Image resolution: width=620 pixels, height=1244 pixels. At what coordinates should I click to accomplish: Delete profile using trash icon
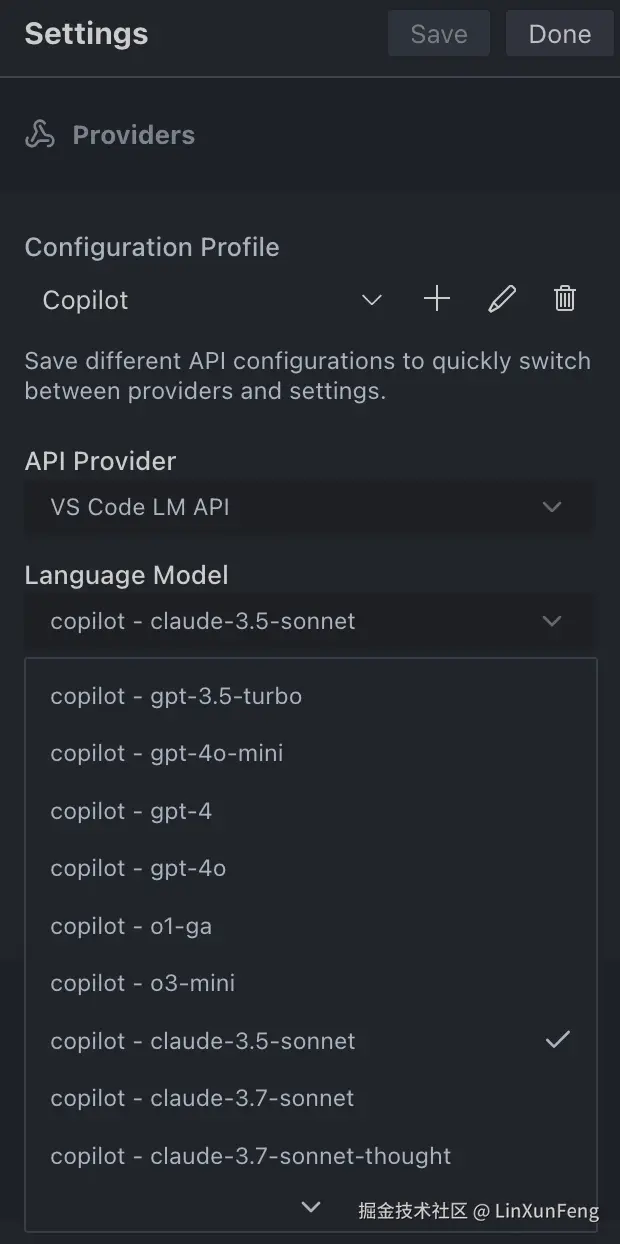[x=565, y=299]
